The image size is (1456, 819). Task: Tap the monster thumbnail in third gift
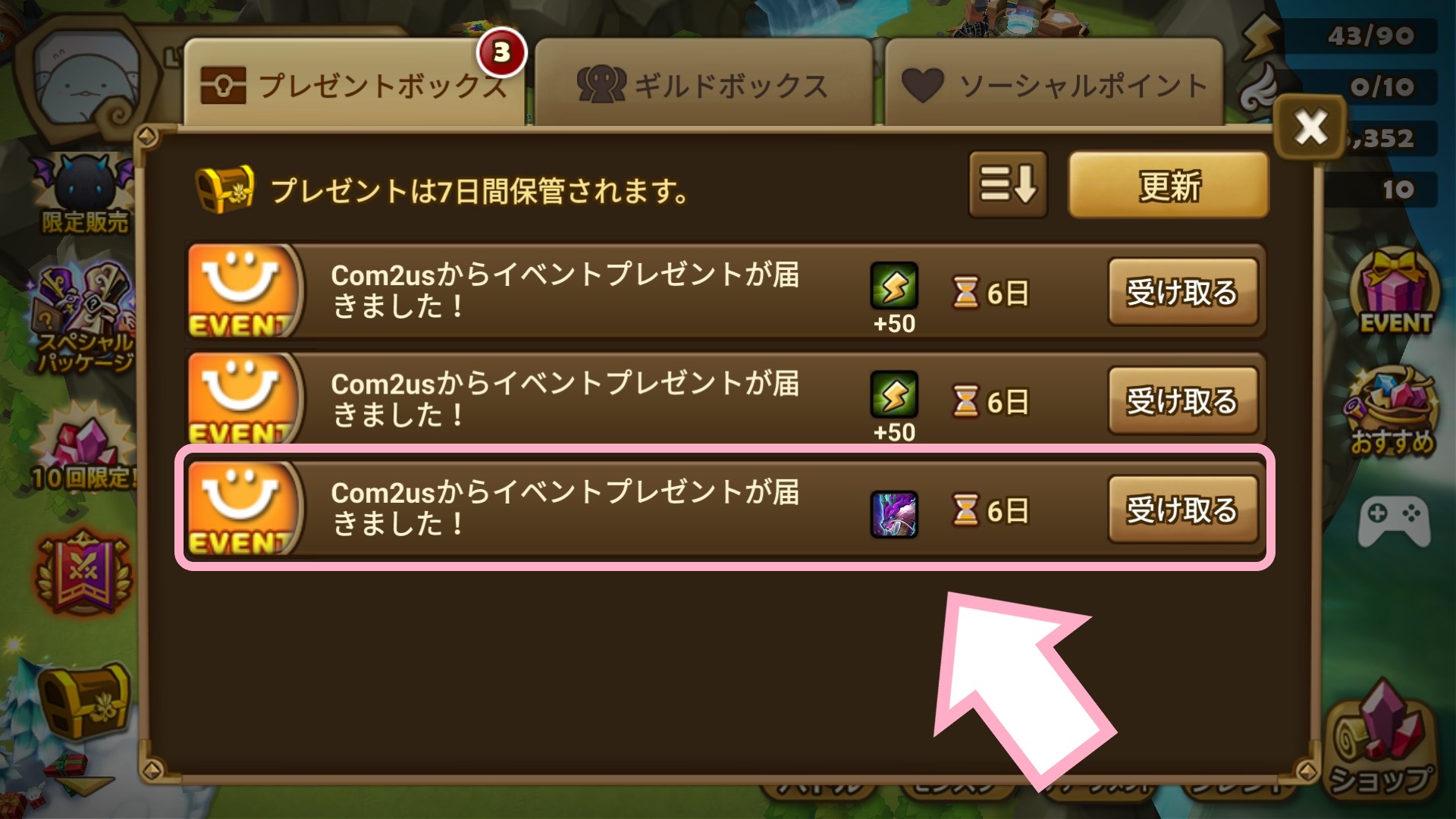[x=894, y=514]
